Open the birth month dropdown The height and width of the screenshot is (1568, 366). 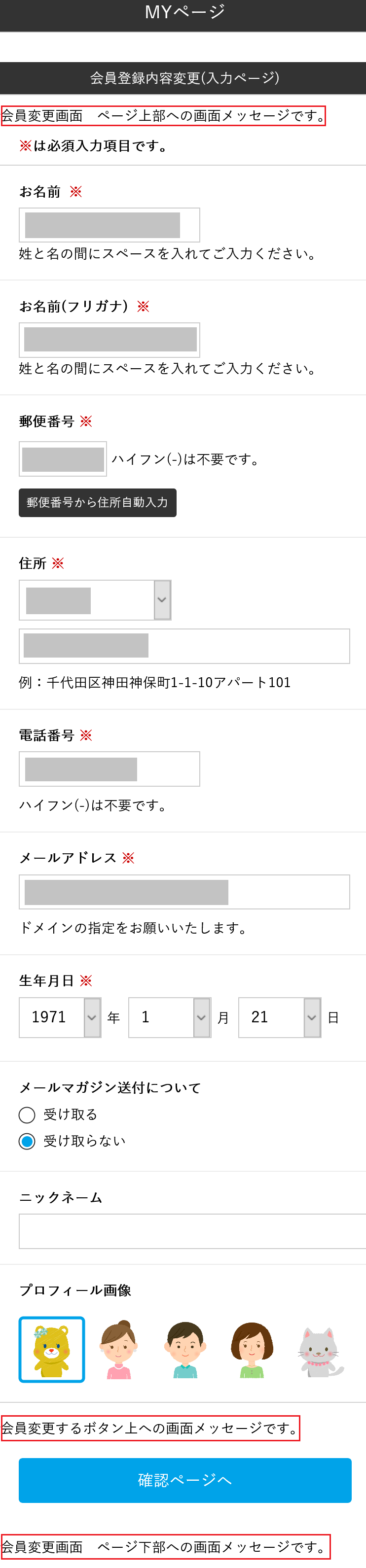pos(169,1017)
